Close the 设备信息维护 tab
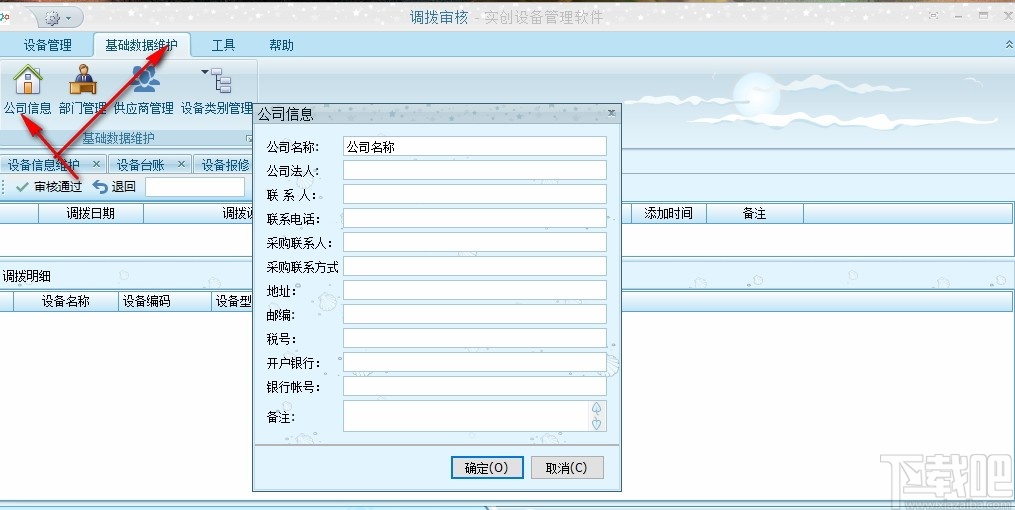 click(x=96, y=164)
